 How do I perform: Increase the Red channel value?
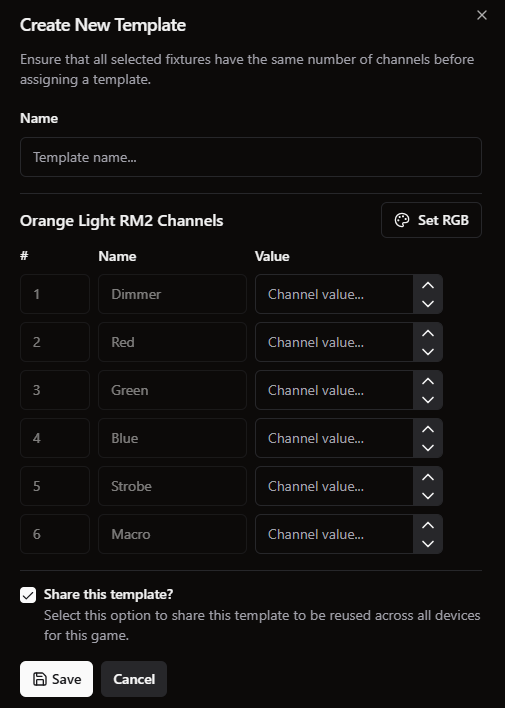428,333
